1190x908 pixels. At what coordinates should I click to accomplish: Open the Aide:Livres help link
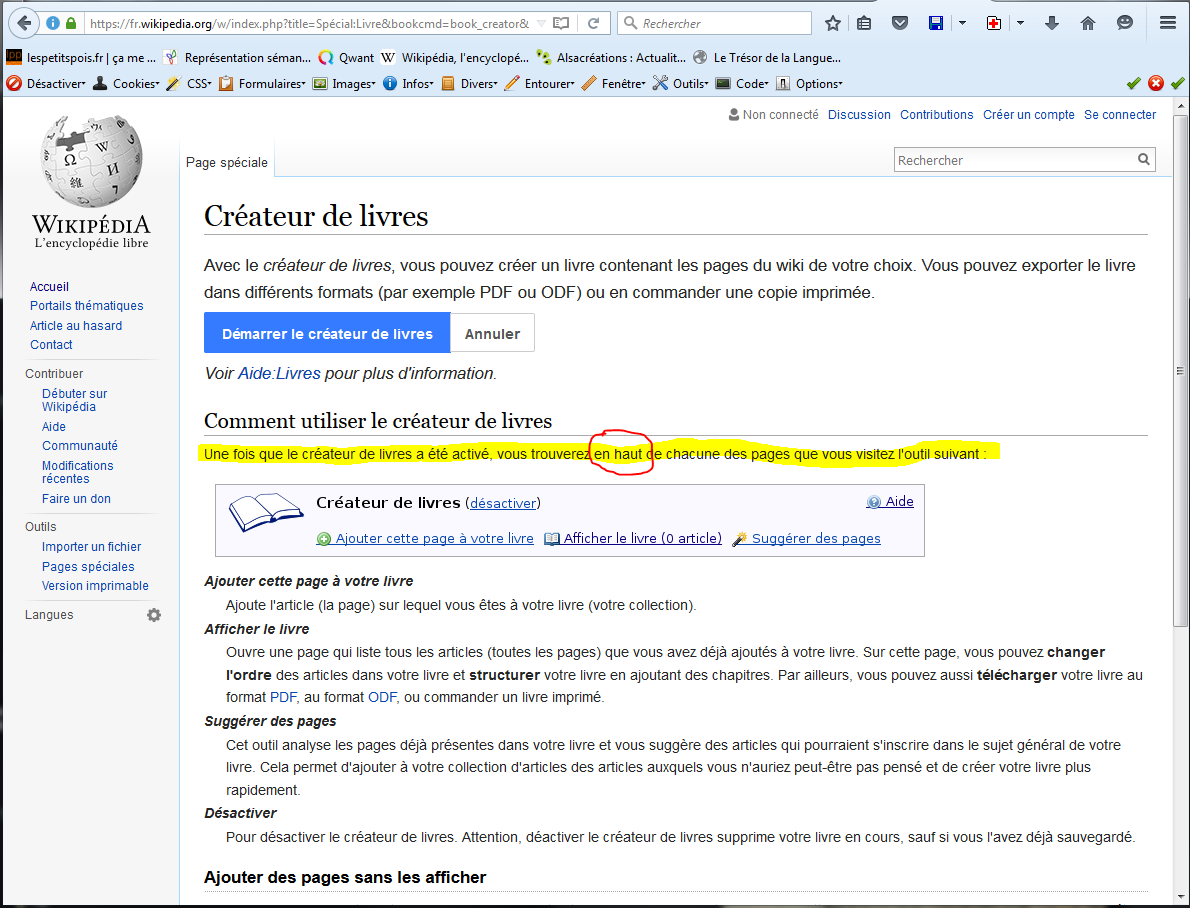(279, 373)
